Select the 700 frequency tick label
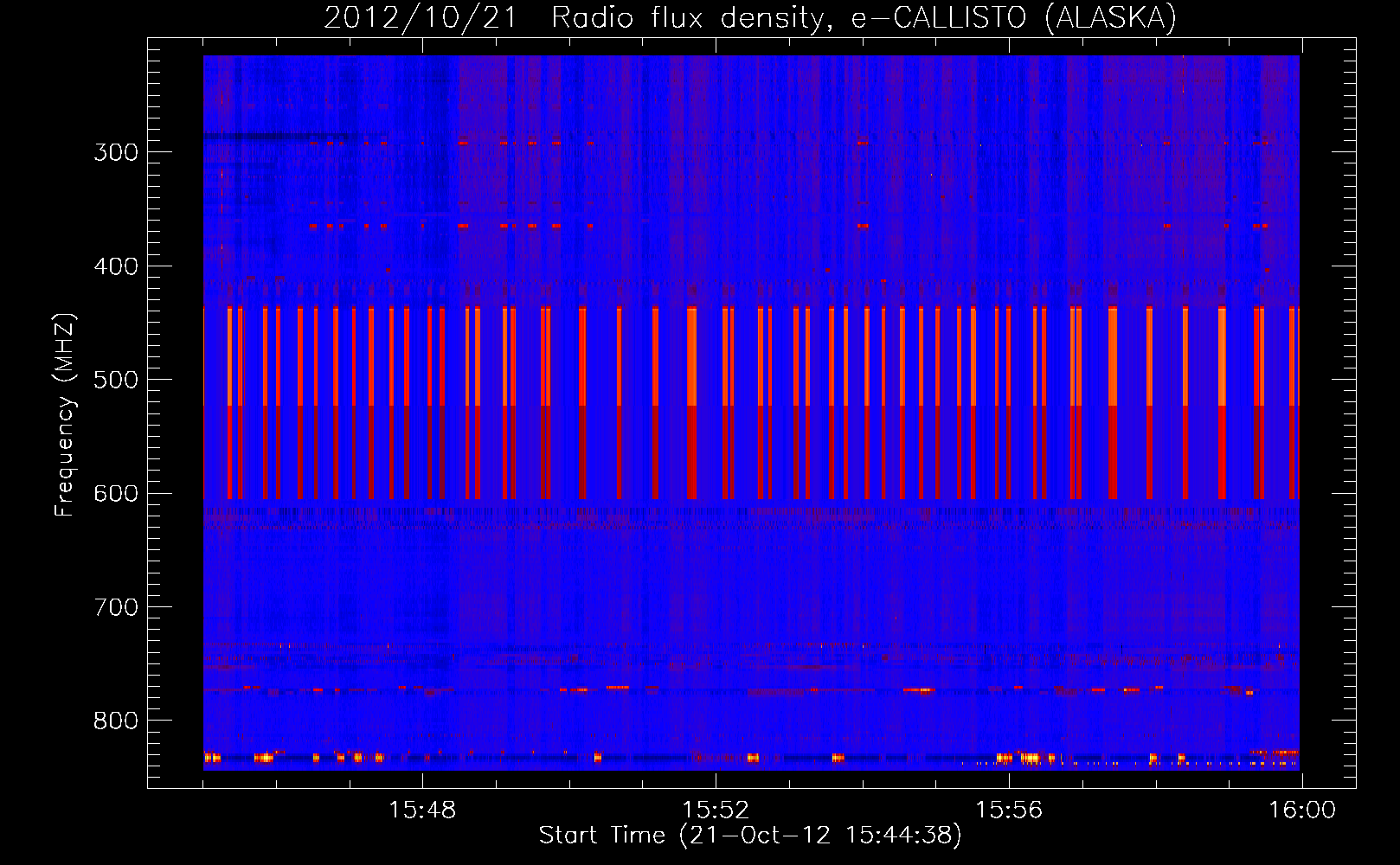Image resolution: width=1400 pixels, height=865 pixels. [x=116, y=607]
